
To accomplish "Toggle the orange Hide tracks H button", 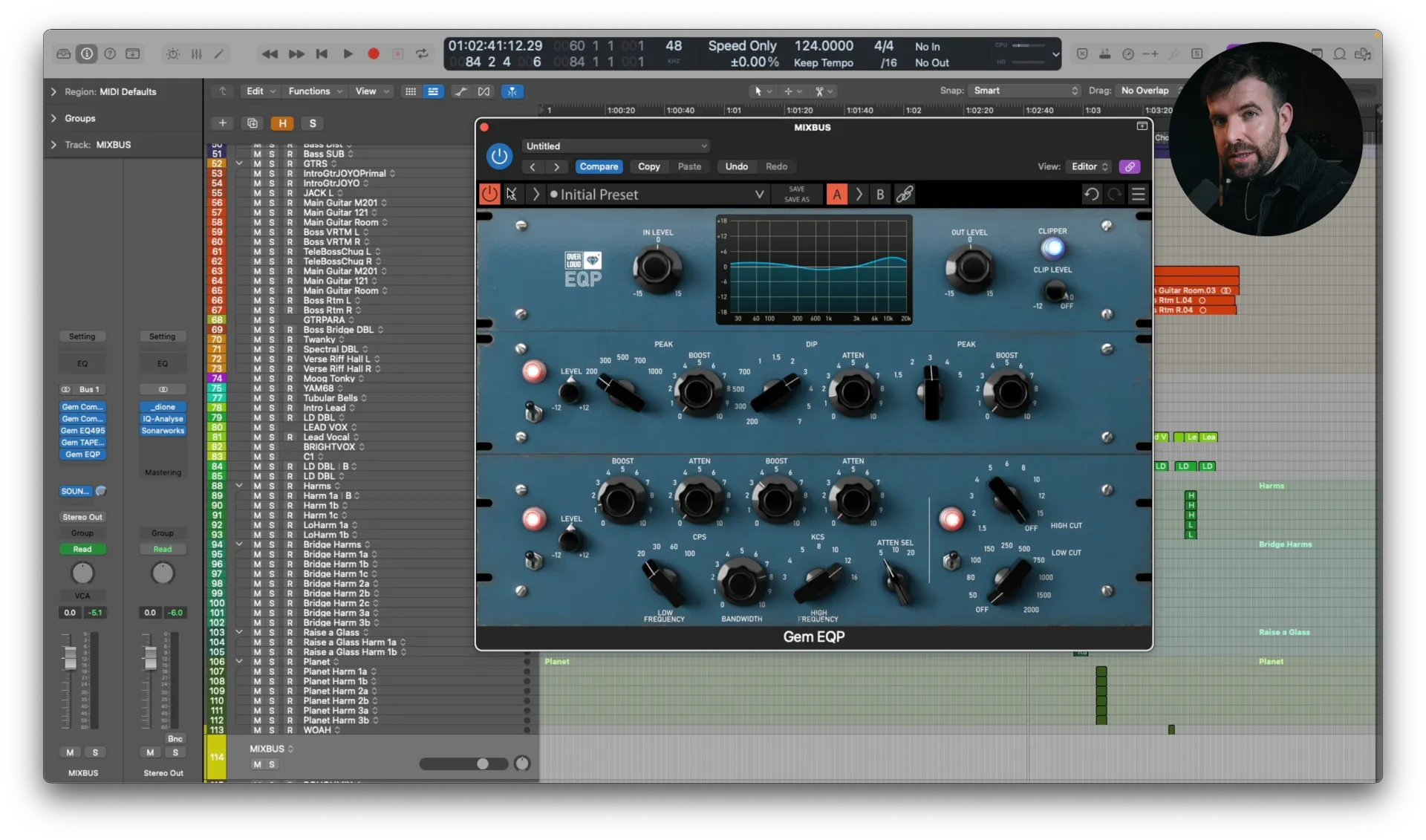I will (282, 123).
